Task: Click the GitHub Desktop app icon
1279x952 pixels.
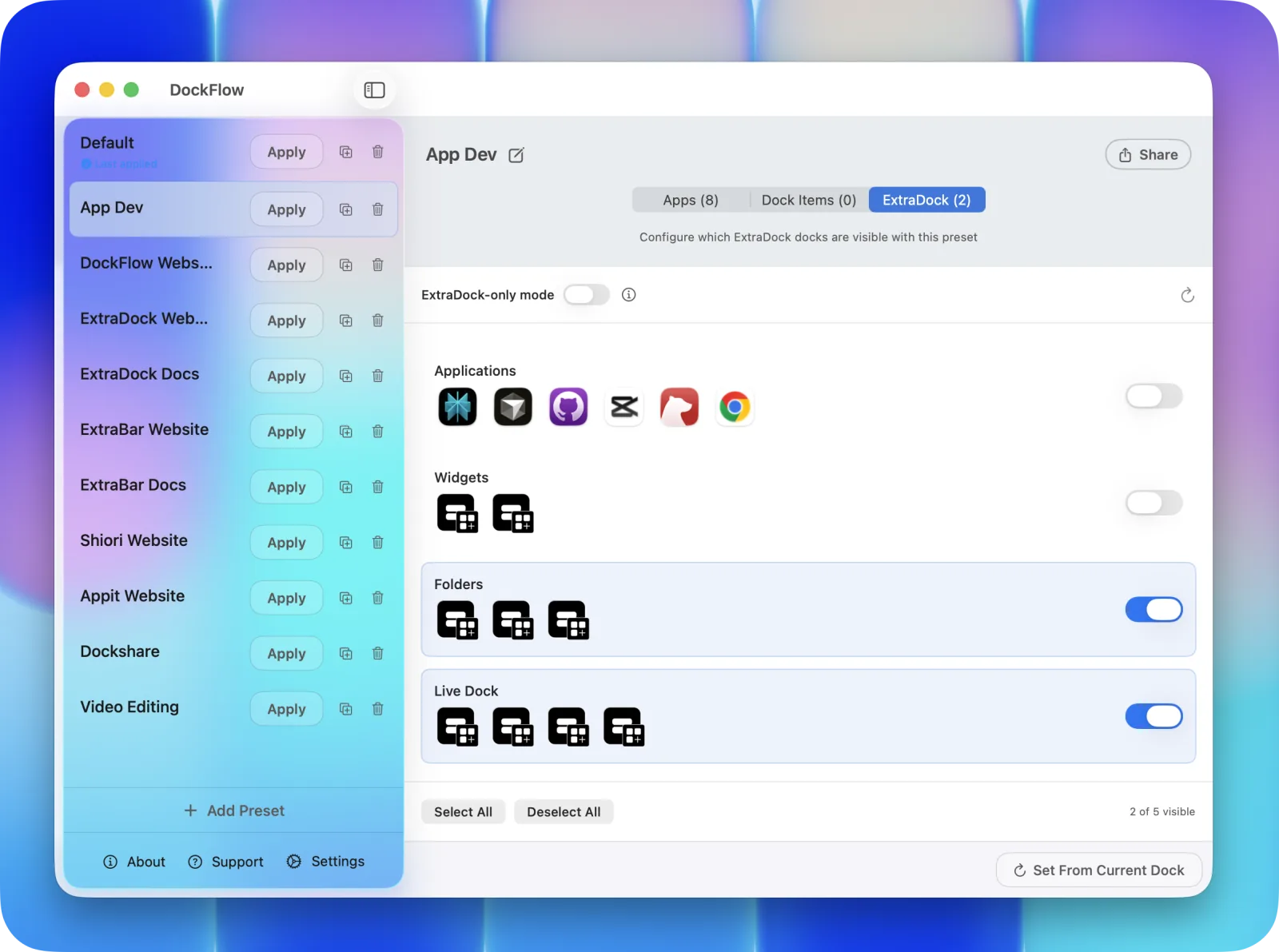Action: click(x=568, y=407)
